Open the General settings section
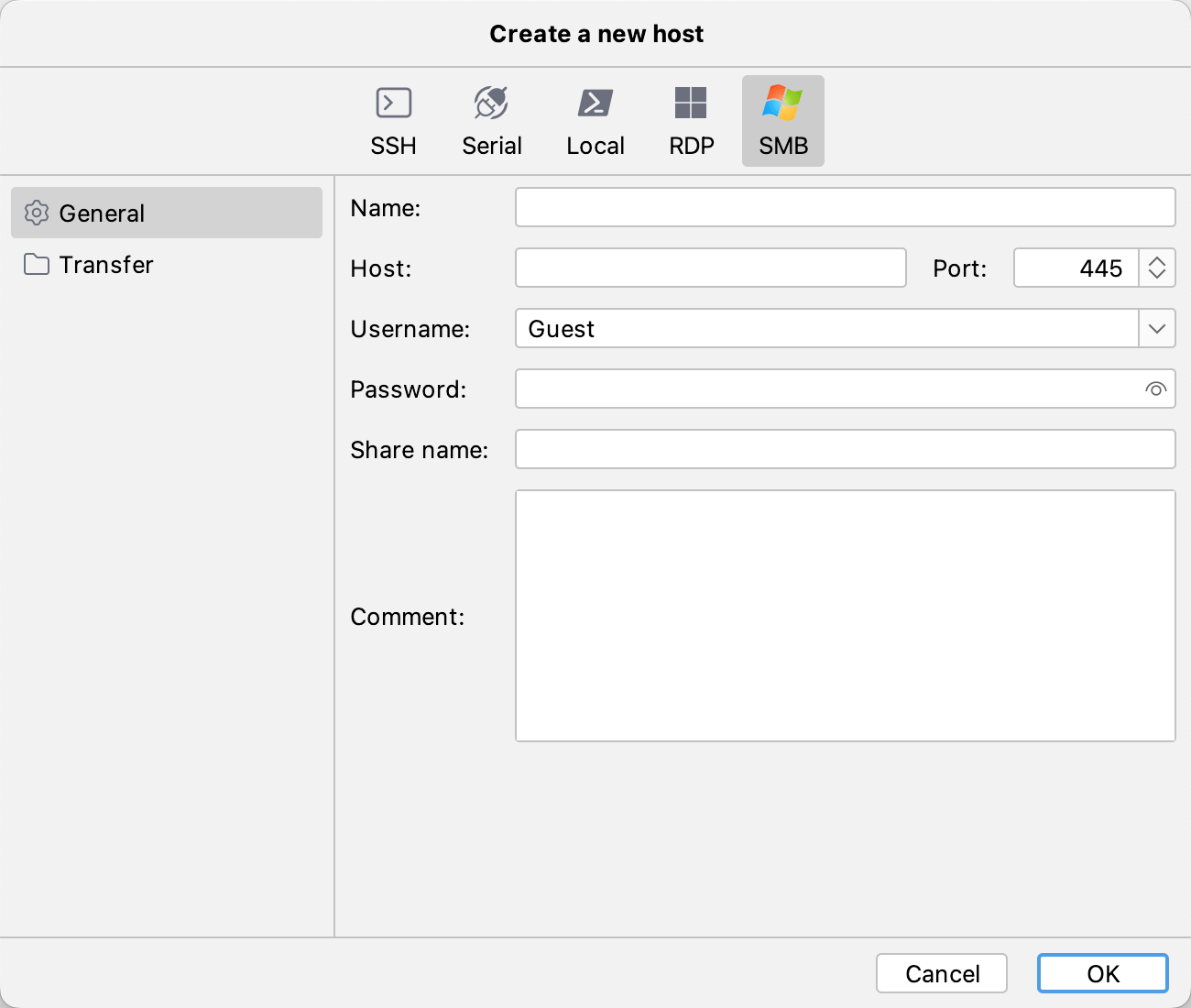The height and width of the screenshot is (1008, 1191). tap(167, 213)
